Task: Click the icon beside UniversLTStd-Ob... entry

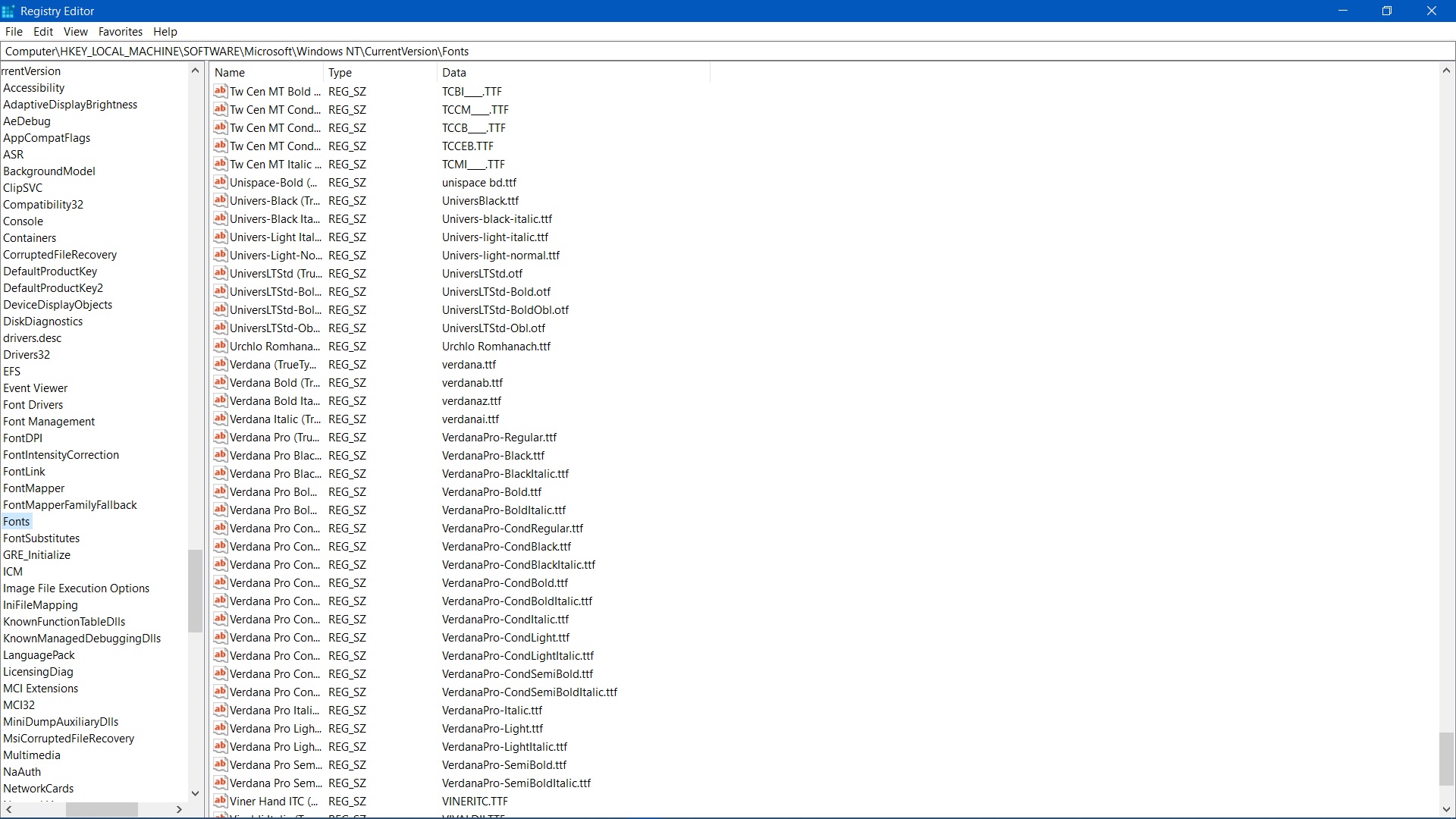Action: 221,328
